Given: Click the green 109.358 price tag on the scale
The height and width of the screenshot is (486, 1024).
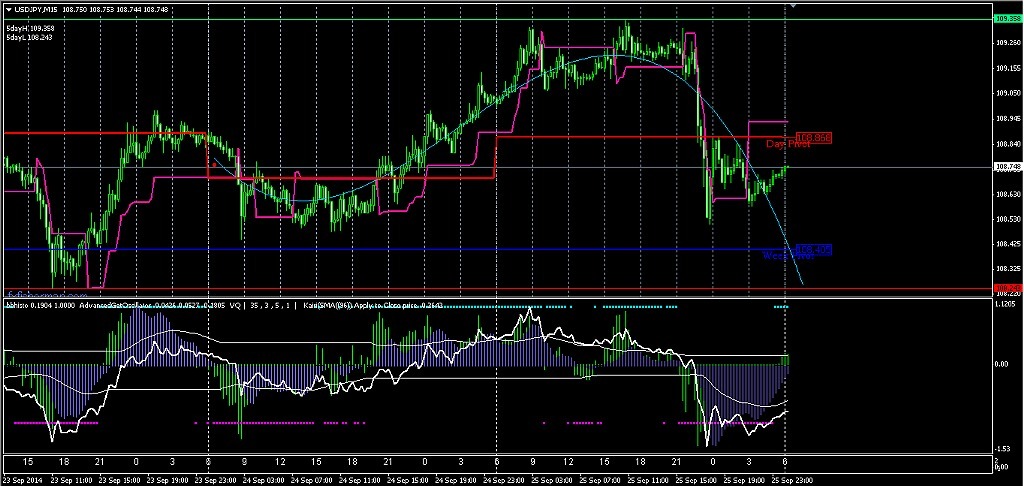Looking at the screenshot, I should [x=1008, y=19].
